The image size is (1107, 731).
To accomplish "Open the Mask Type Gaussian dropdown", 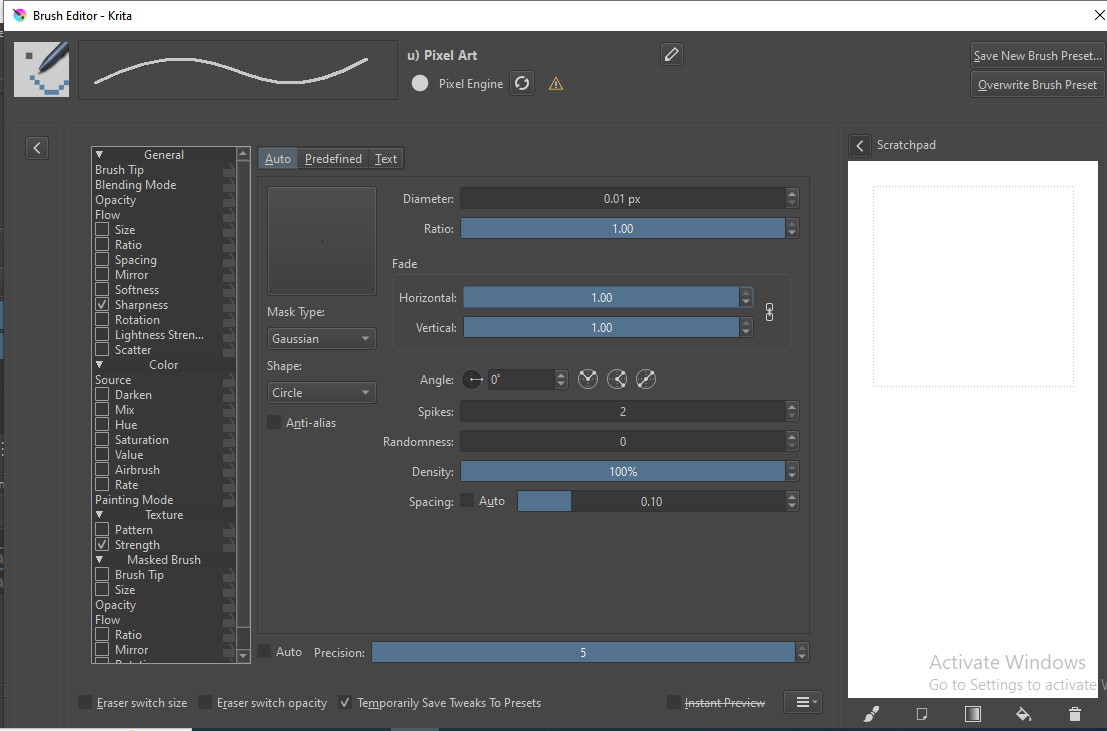I will pyautogui.click(x=321, y=339).
